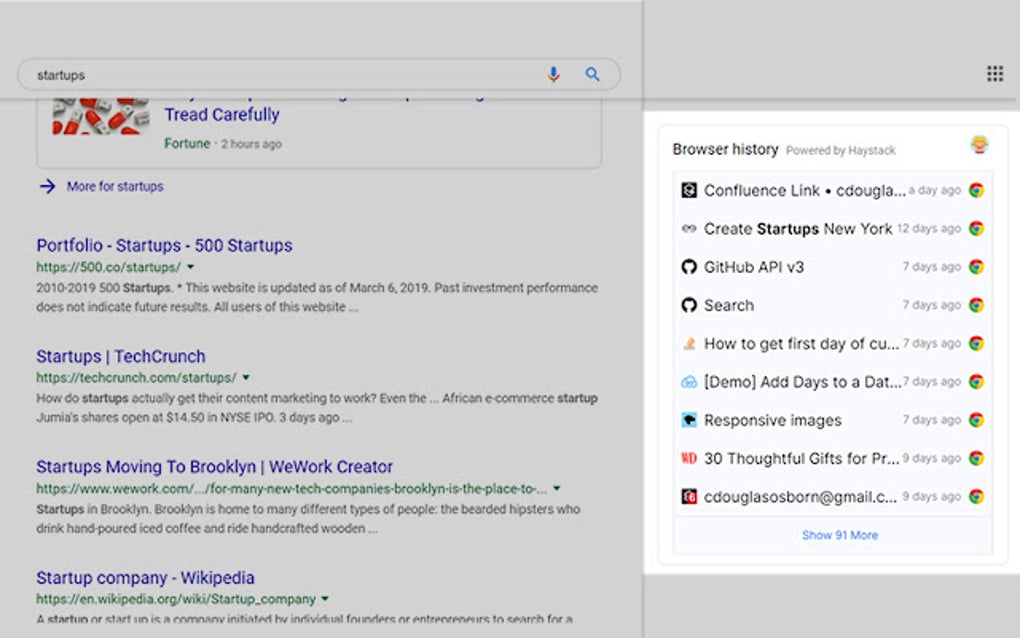
Task: Click the Fortune news article thumbnail
Action: 100,116
